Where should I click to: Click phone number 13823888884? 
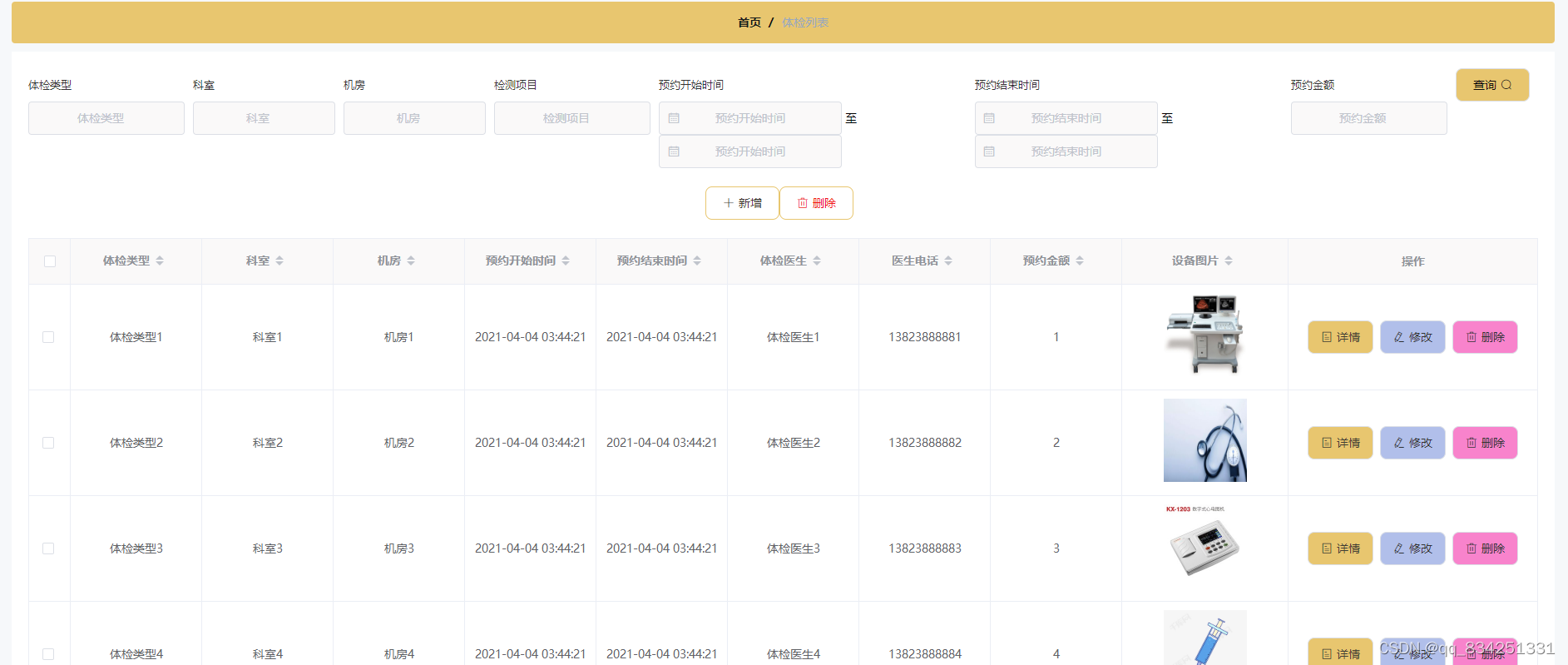[924, 654]
